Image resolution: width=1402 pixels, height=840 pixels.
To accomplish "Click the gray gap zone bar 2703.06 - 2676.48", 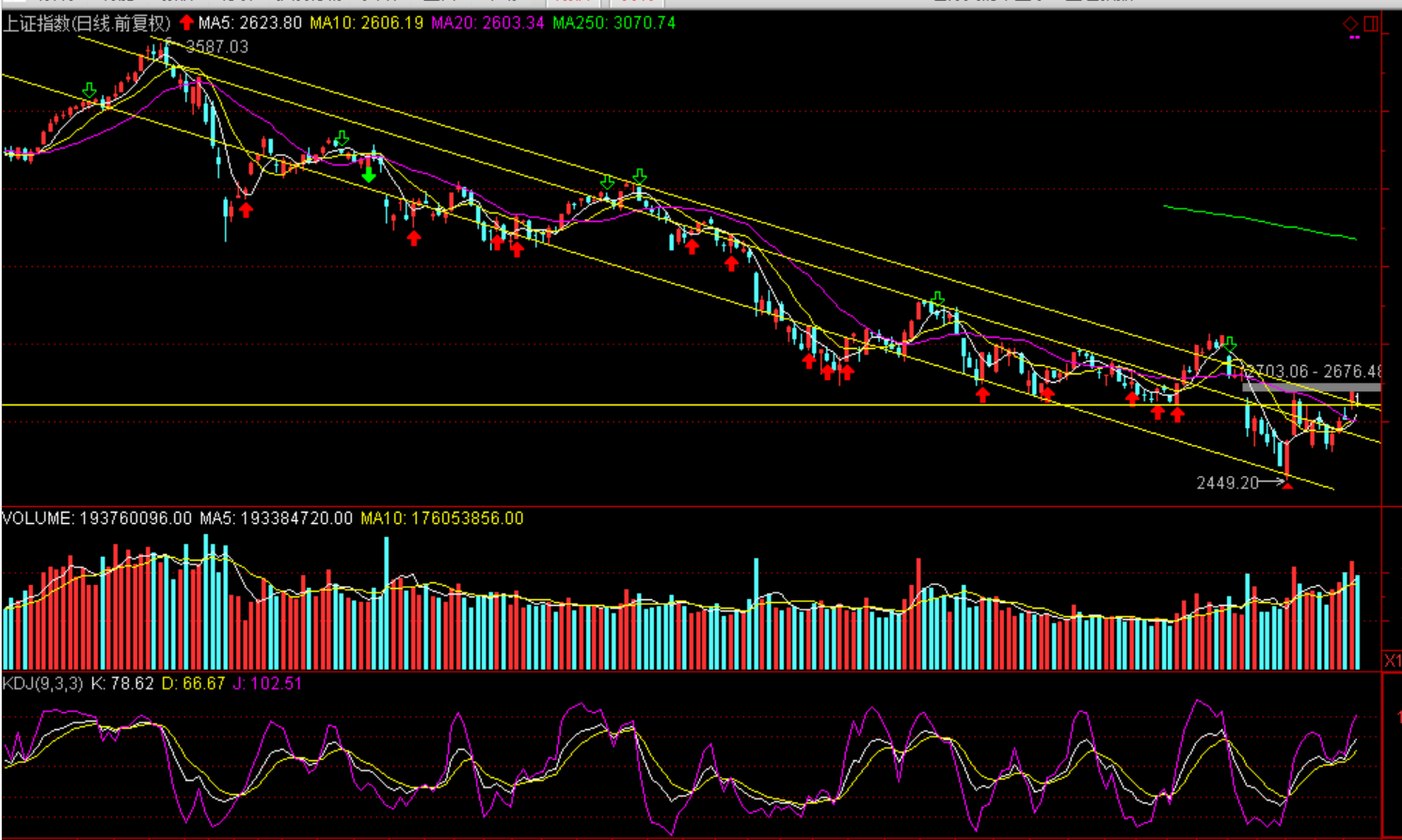I will [1311, 387].
